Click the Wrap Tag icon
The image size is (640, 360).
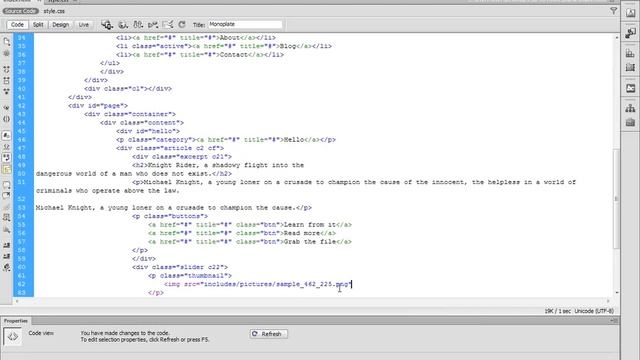pyautogui.click(x=7, y=207)
